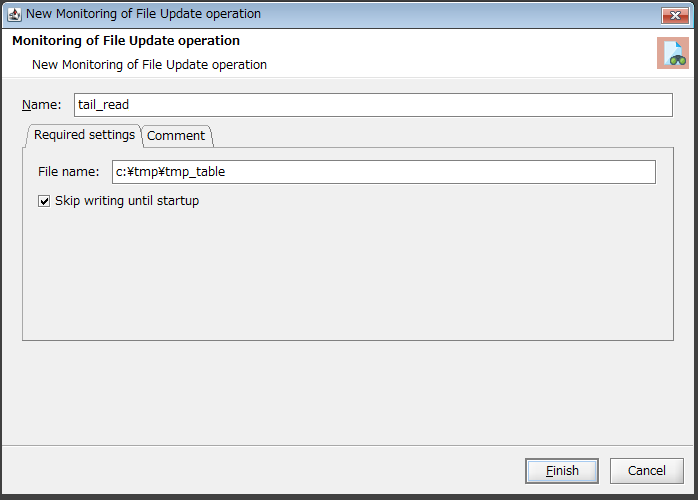Click blank area left of Finish button

click(300, 471)
